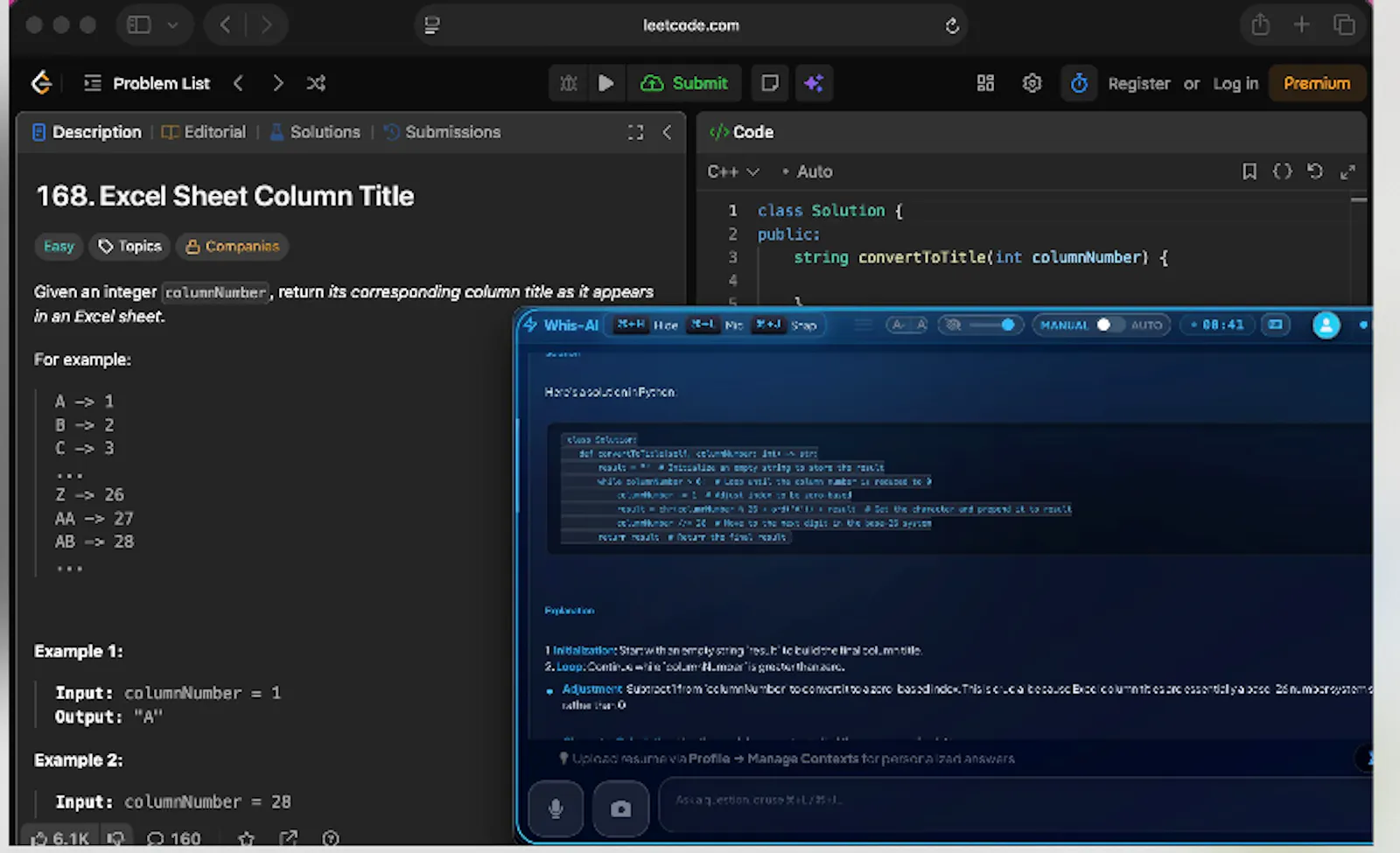Switch to the Editorial tab
1400x853 pixels.
[x=204, y=132]
